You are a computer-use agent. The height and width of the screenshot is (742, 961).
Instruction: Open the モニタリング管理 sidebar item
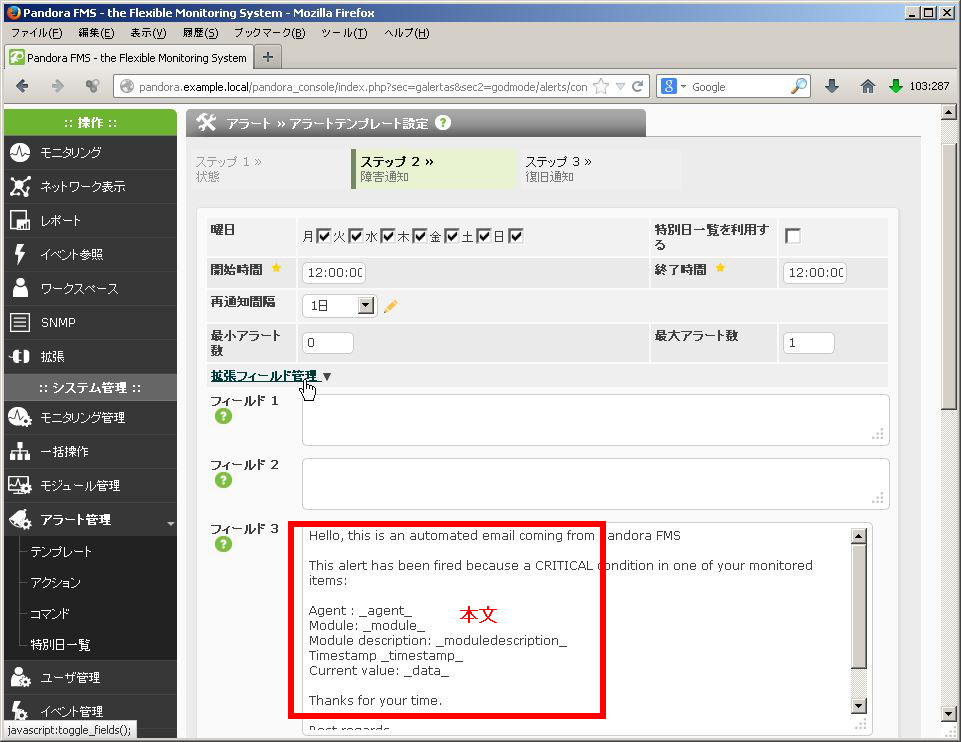click(90, 418)
